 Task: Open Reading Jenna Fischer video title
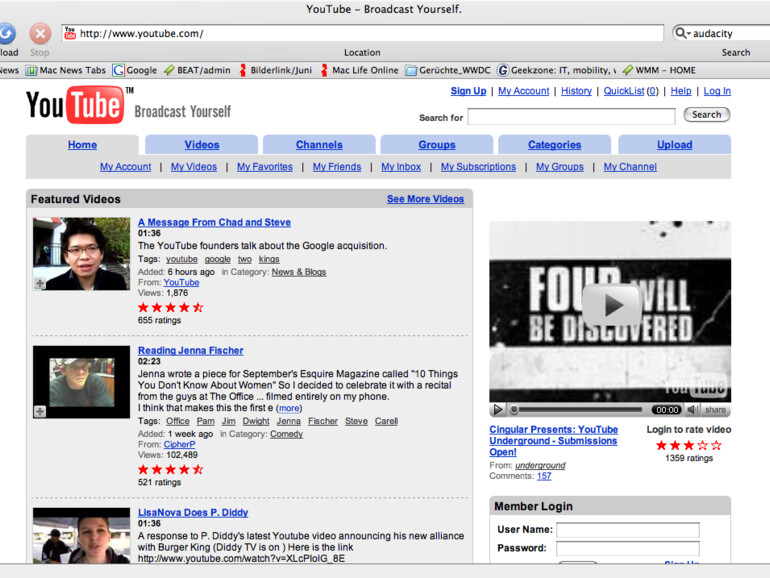[x=191, y=351]
